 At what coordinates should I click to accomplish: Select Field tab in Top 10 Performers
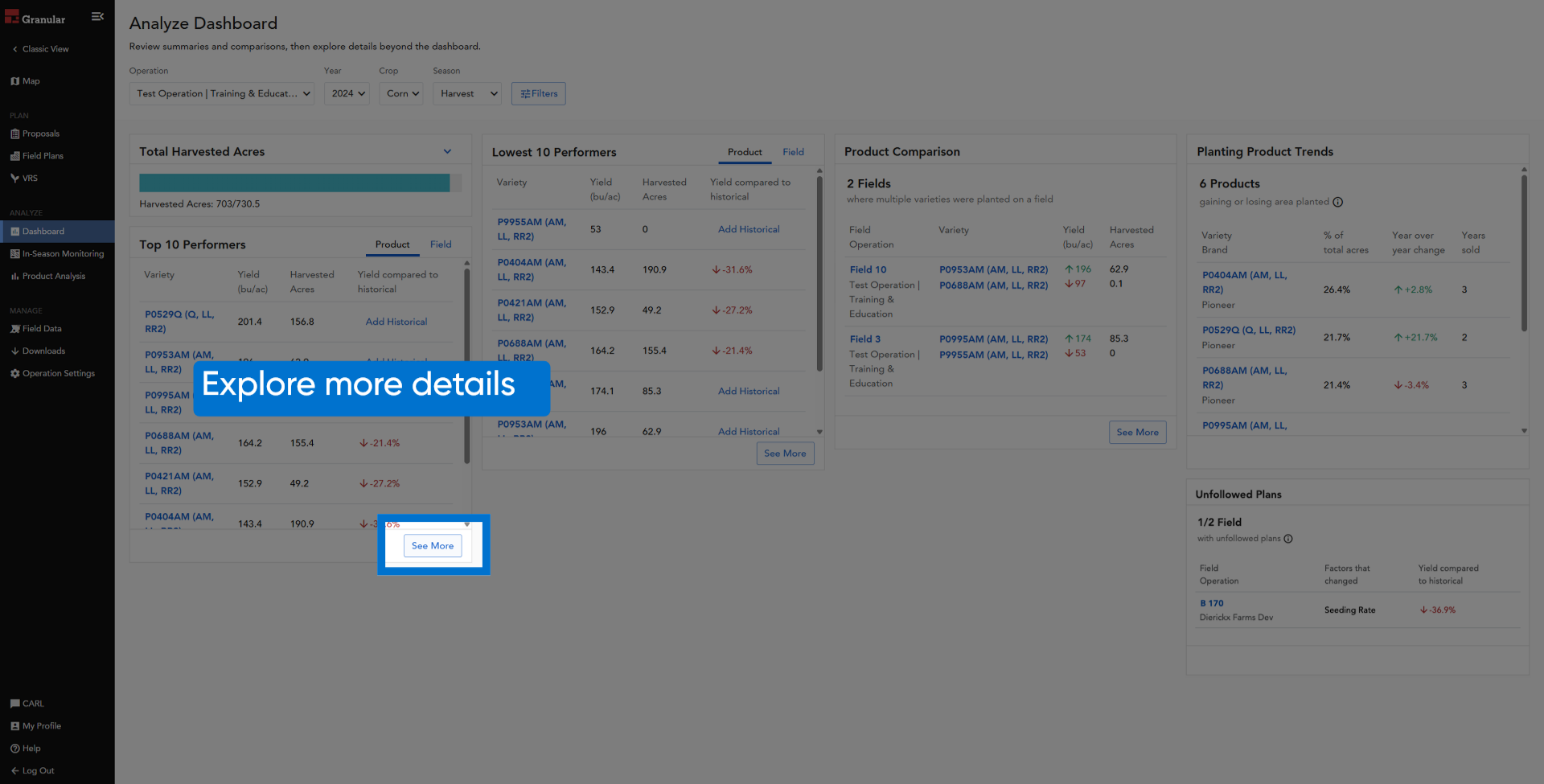[x=441, y=244]
